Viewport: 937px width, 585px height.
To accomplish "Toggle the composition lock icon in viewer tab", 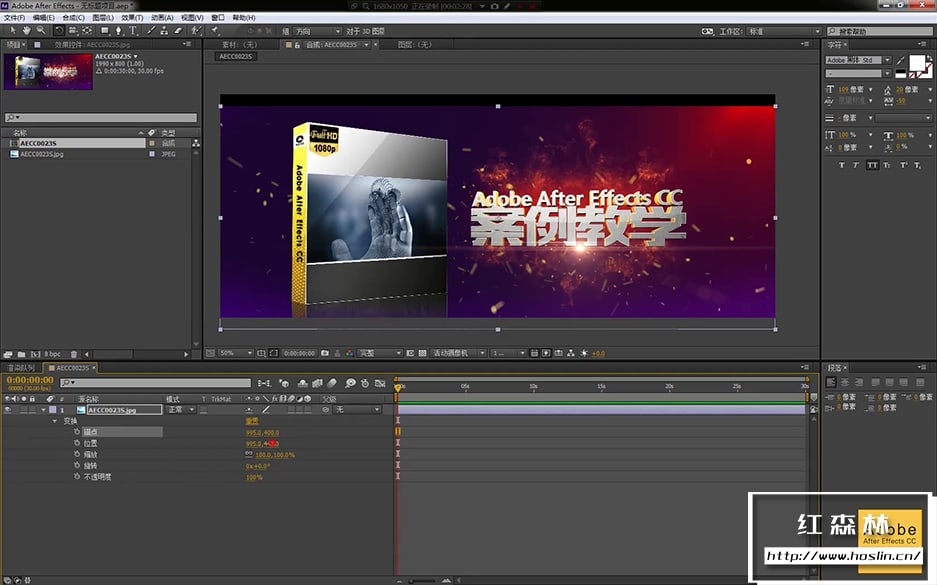I will click(x=297, y=45).
